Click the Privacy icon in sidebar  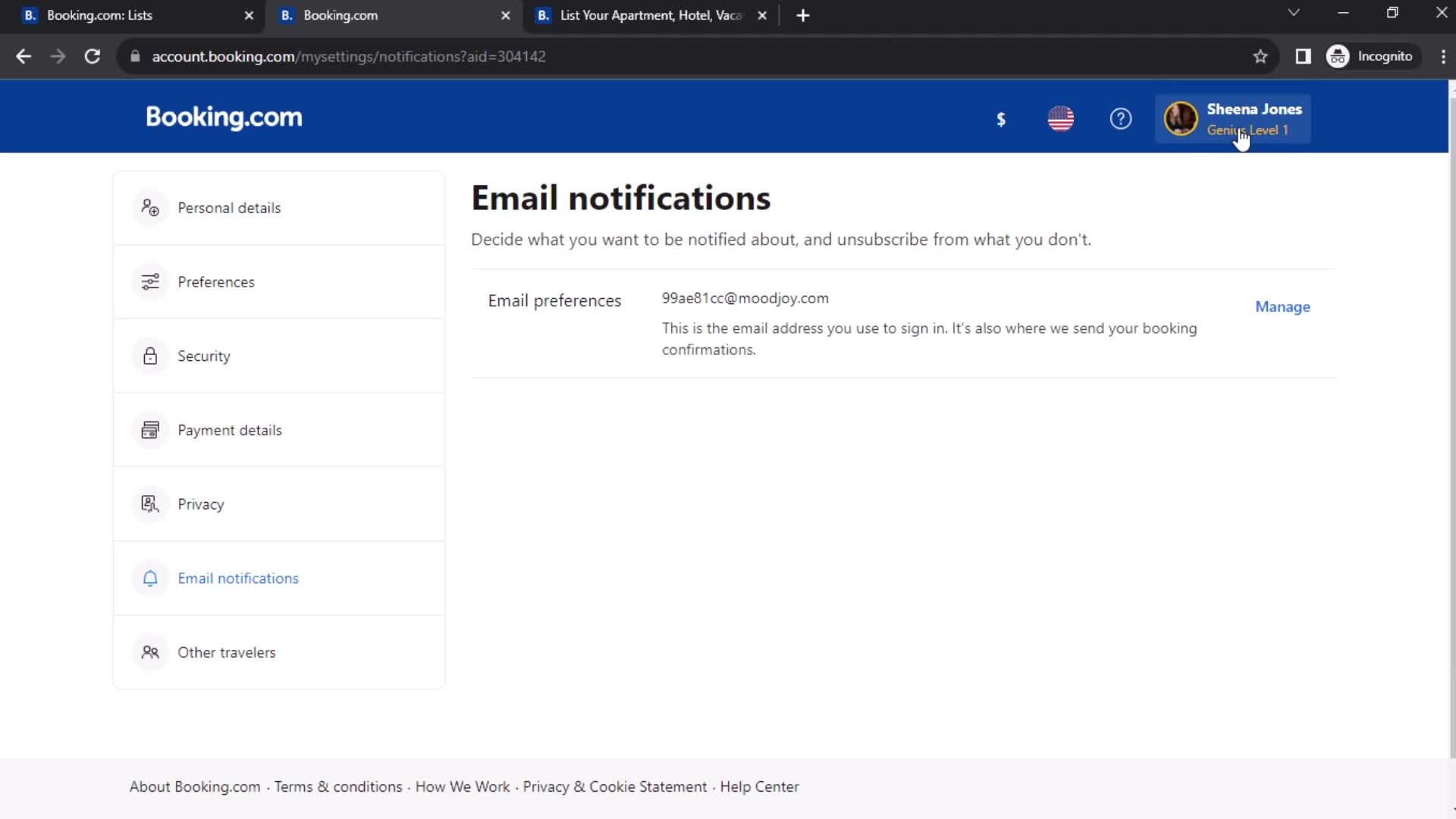(150, 504)
